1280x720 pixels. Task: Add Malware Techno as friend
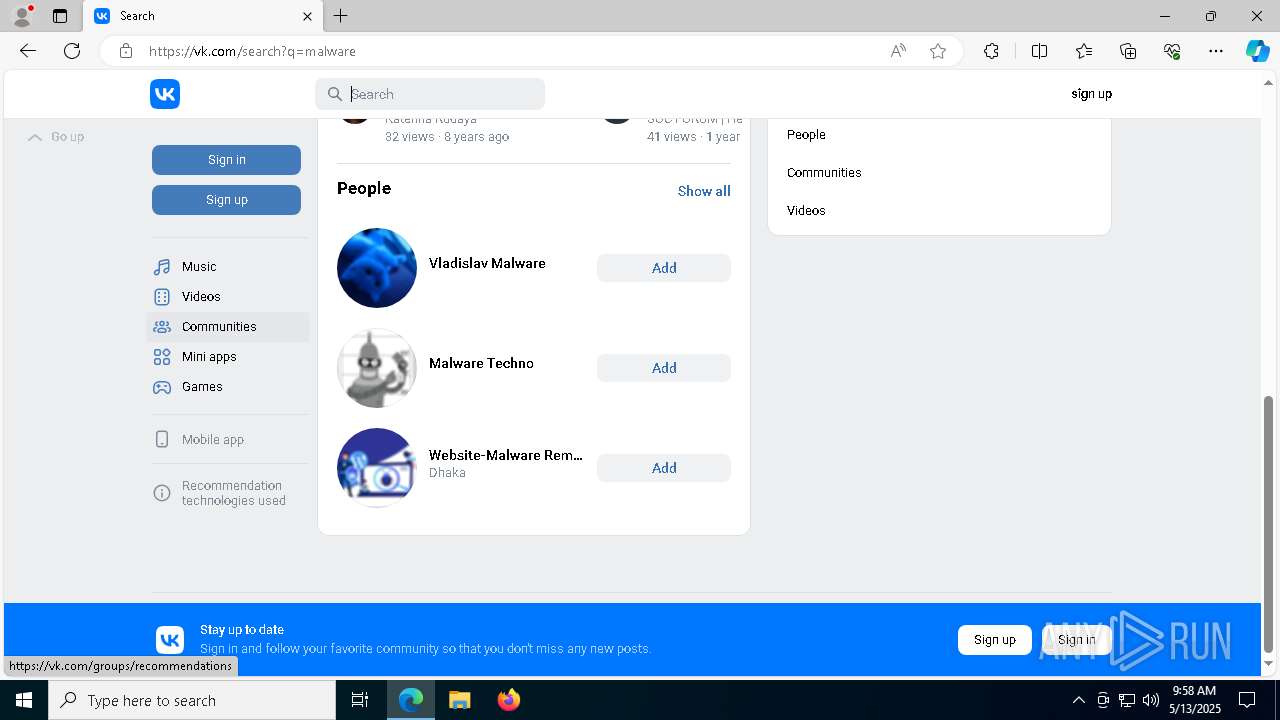click(x=664, y=368)
